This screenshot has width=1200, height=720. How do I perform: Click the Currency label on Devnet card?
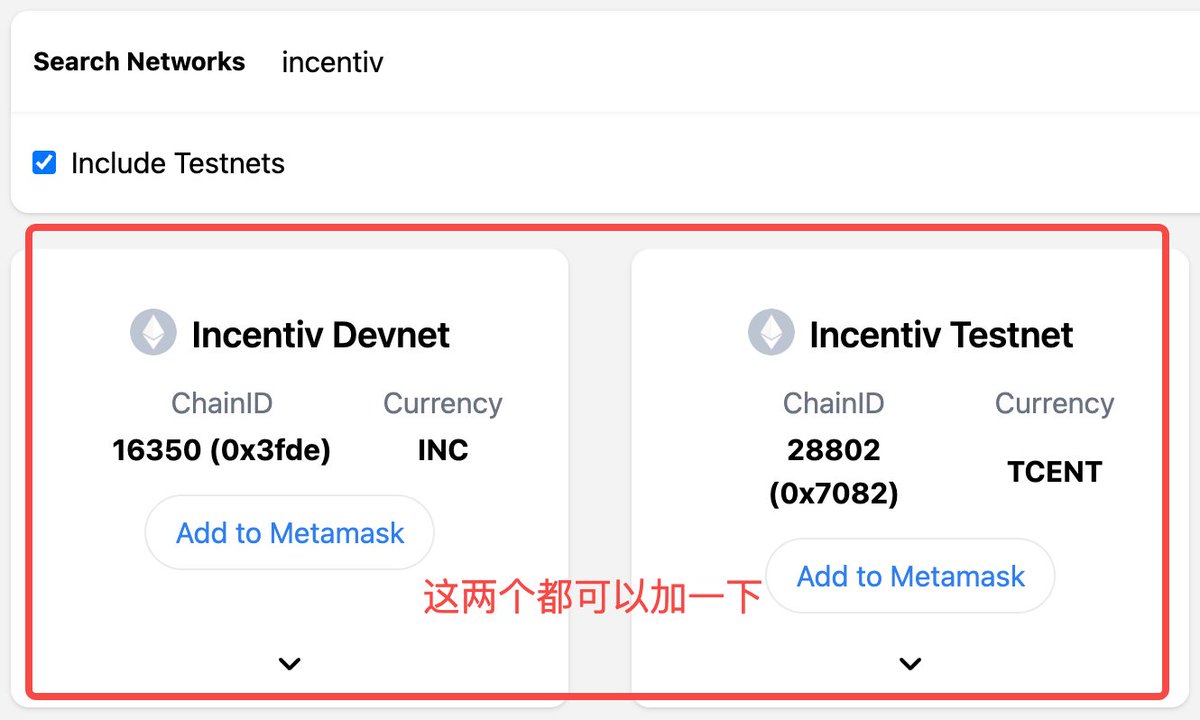click(x=443, y=404)
